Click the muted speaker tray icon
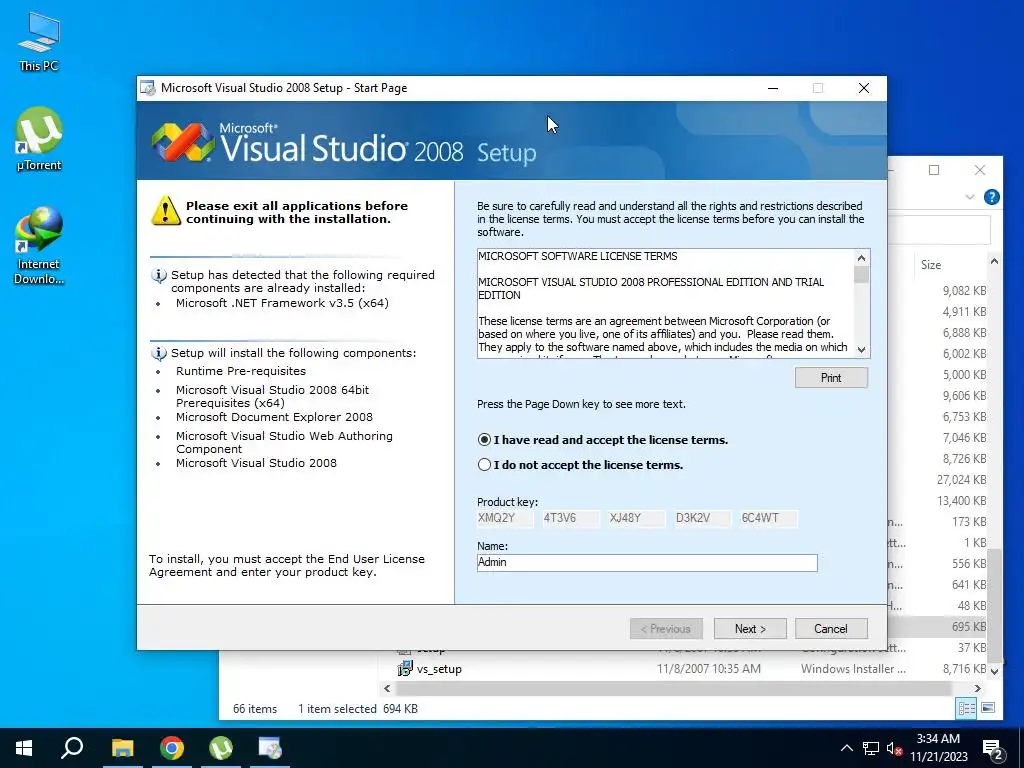This screenshot has width=1024, height=768. (895, 748)
